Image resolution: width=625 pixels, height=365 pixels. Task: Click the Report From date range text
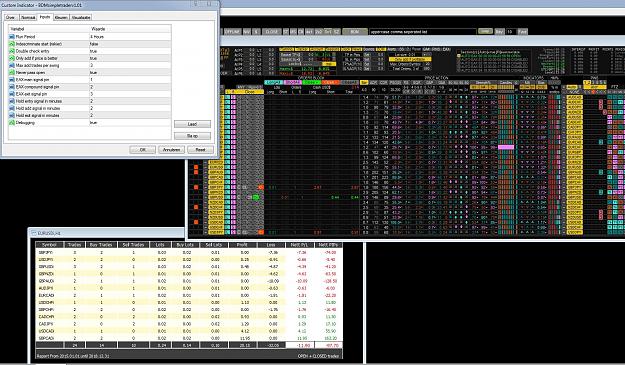click(x=73, y=356)
